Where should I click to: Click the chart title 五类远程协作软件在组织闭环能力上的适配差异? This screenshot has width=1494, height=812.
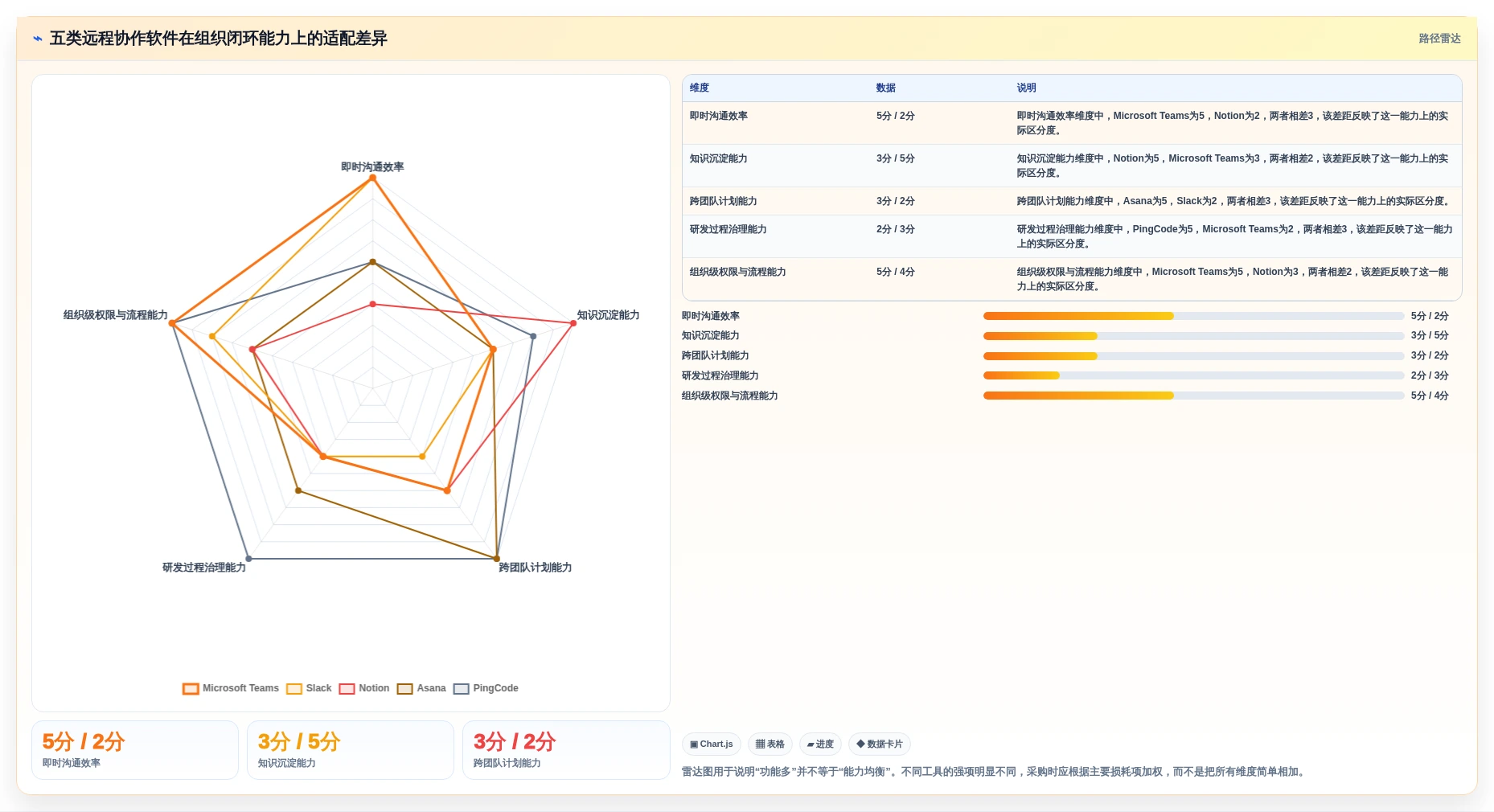(x=218, y=39)
